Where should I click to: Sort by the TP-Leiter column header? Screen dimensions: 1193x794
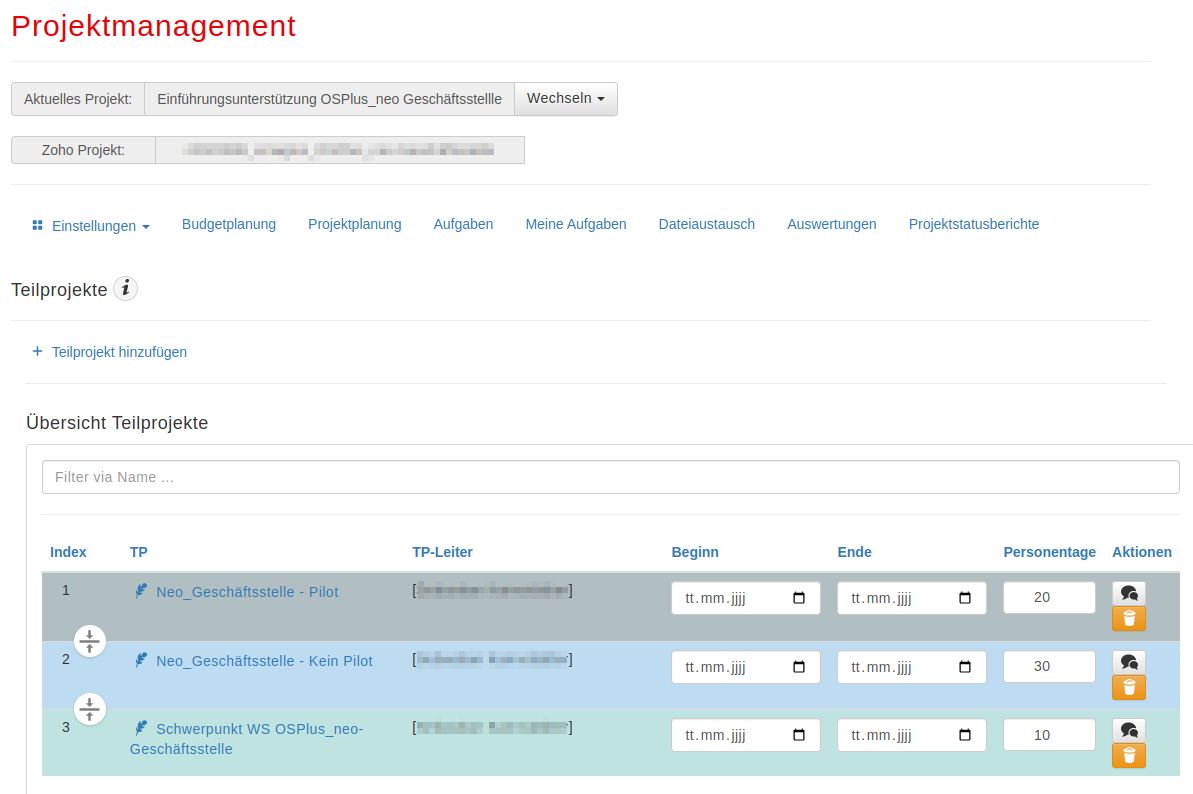pos(442,552)
